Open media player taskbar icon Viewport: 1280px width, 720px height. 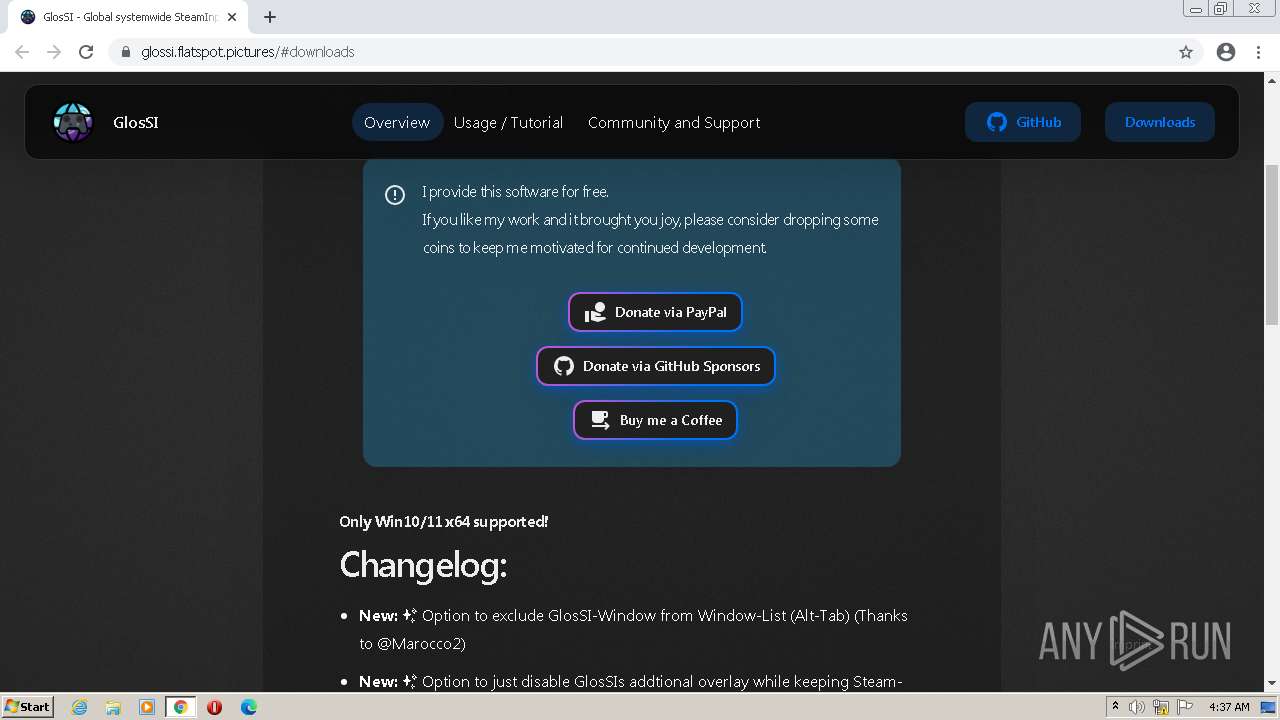[147, 707]
